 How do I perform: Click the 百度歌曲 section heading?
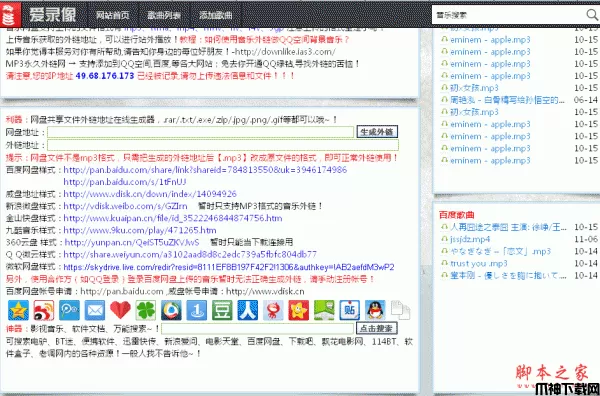(x=457, y=215)
